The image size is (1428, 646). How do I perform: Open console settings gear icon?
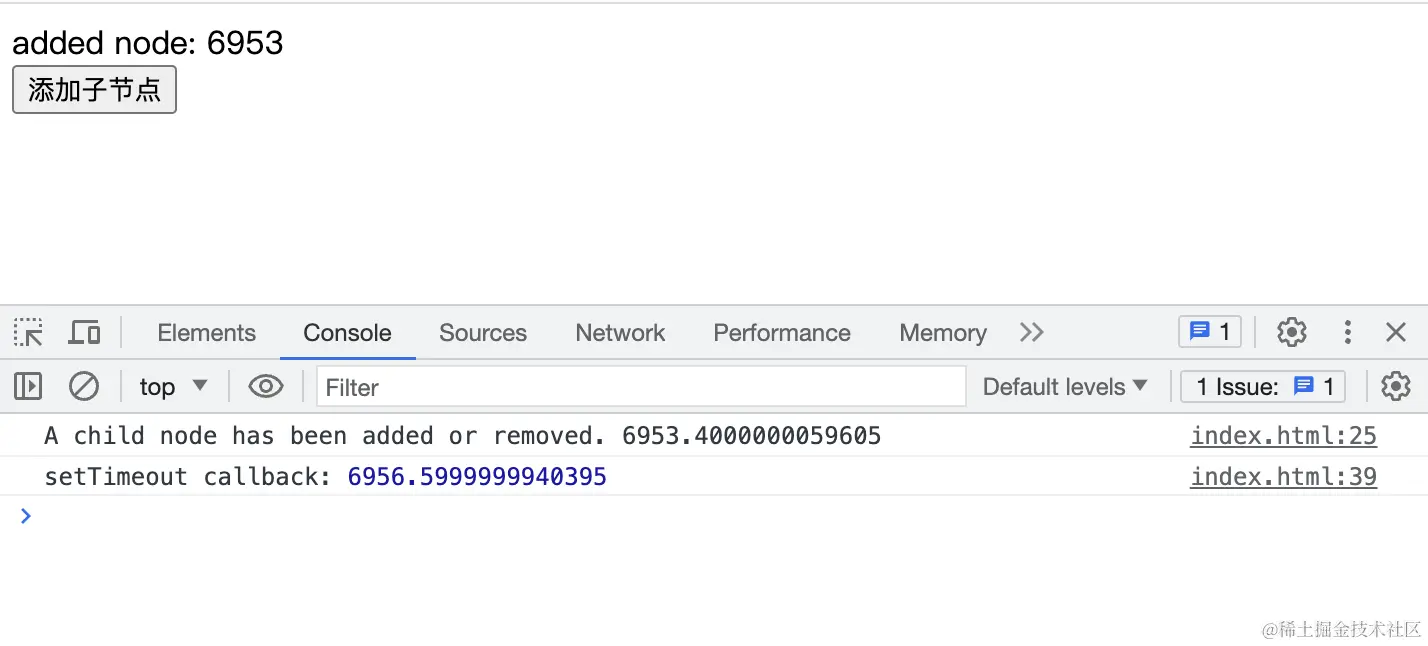[1396, 386]
